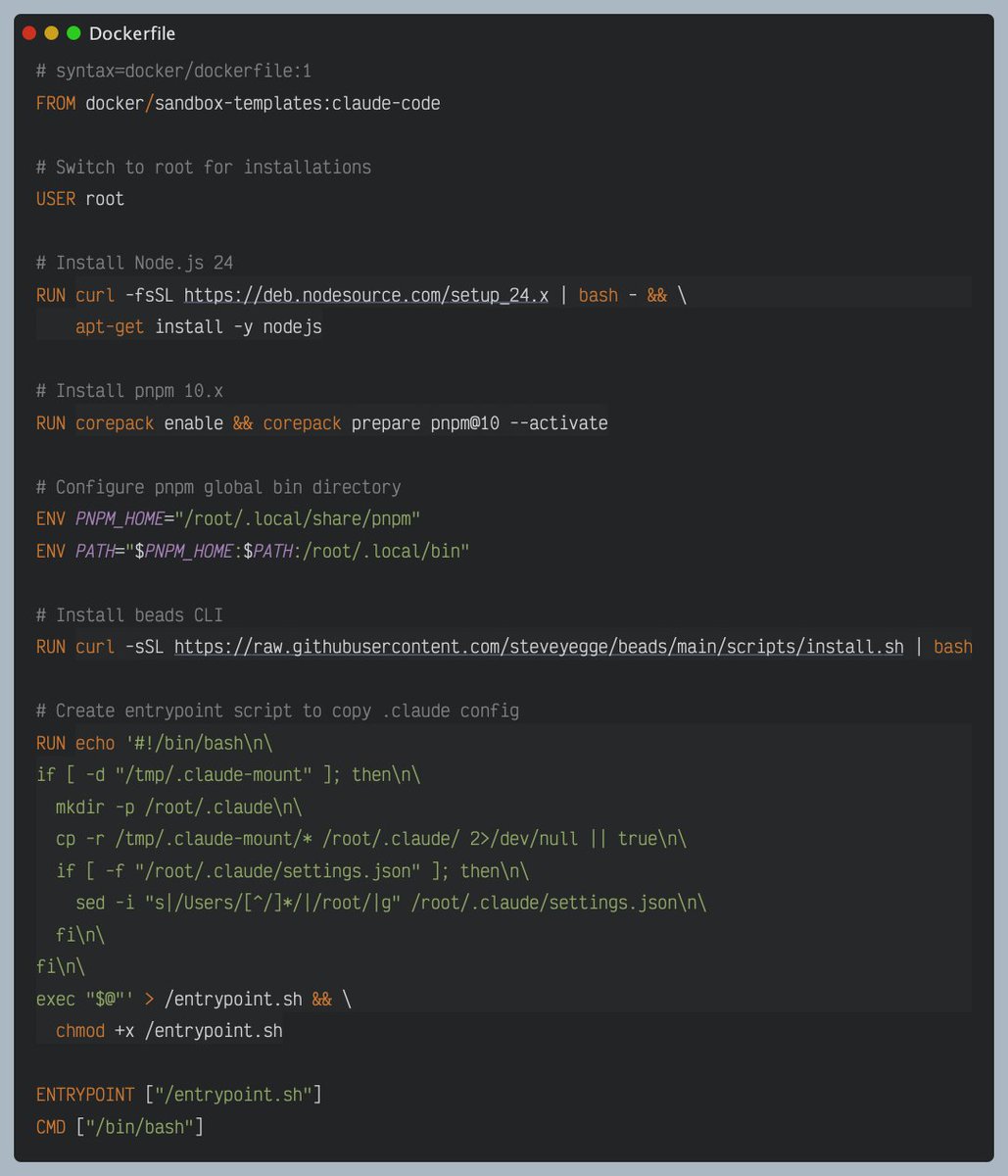
Task: Click the '# syntax=docker/dockerfile:1' comment line
Action: (173, 72)
